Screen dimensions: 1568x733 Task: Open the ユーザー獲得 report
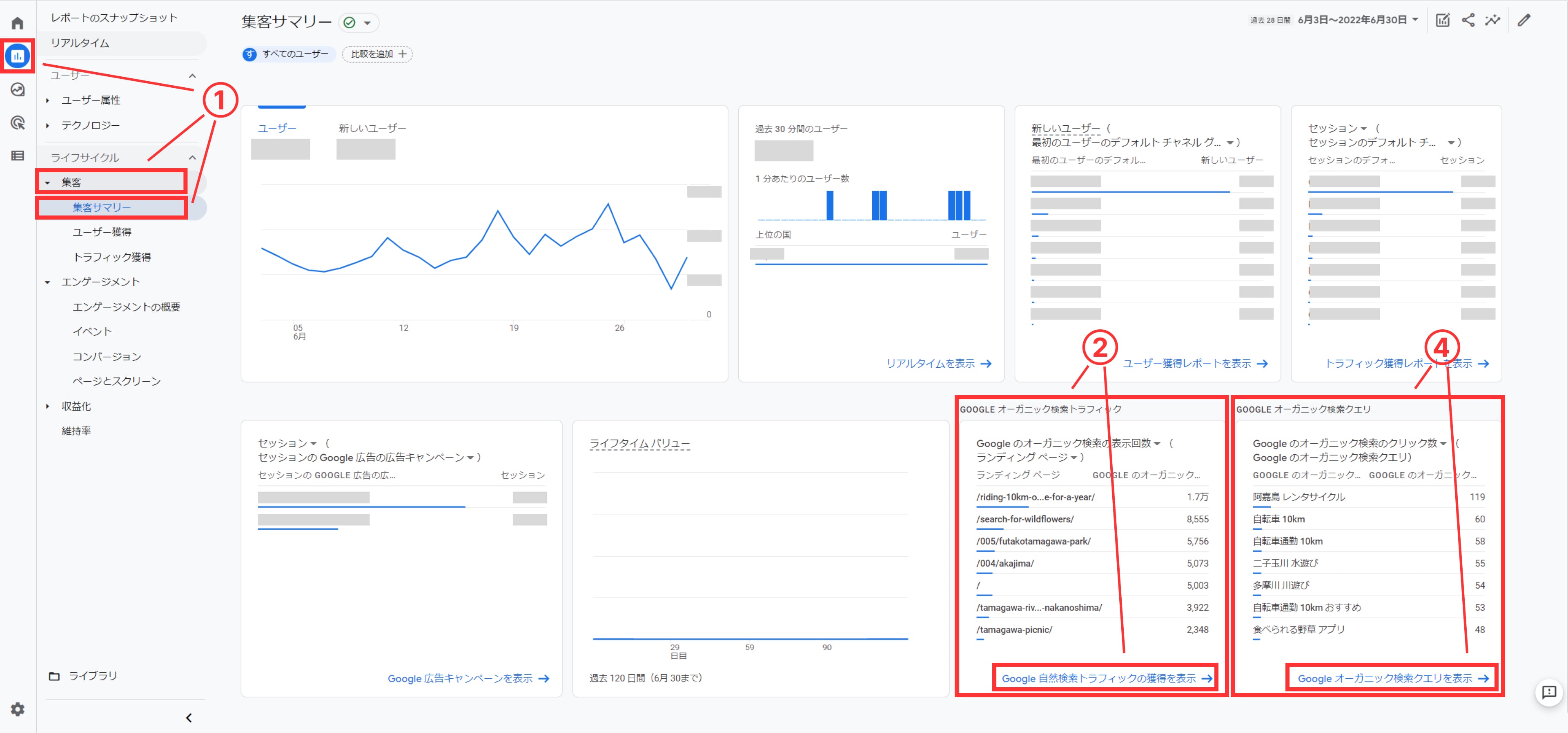click(x=102, y=232)
